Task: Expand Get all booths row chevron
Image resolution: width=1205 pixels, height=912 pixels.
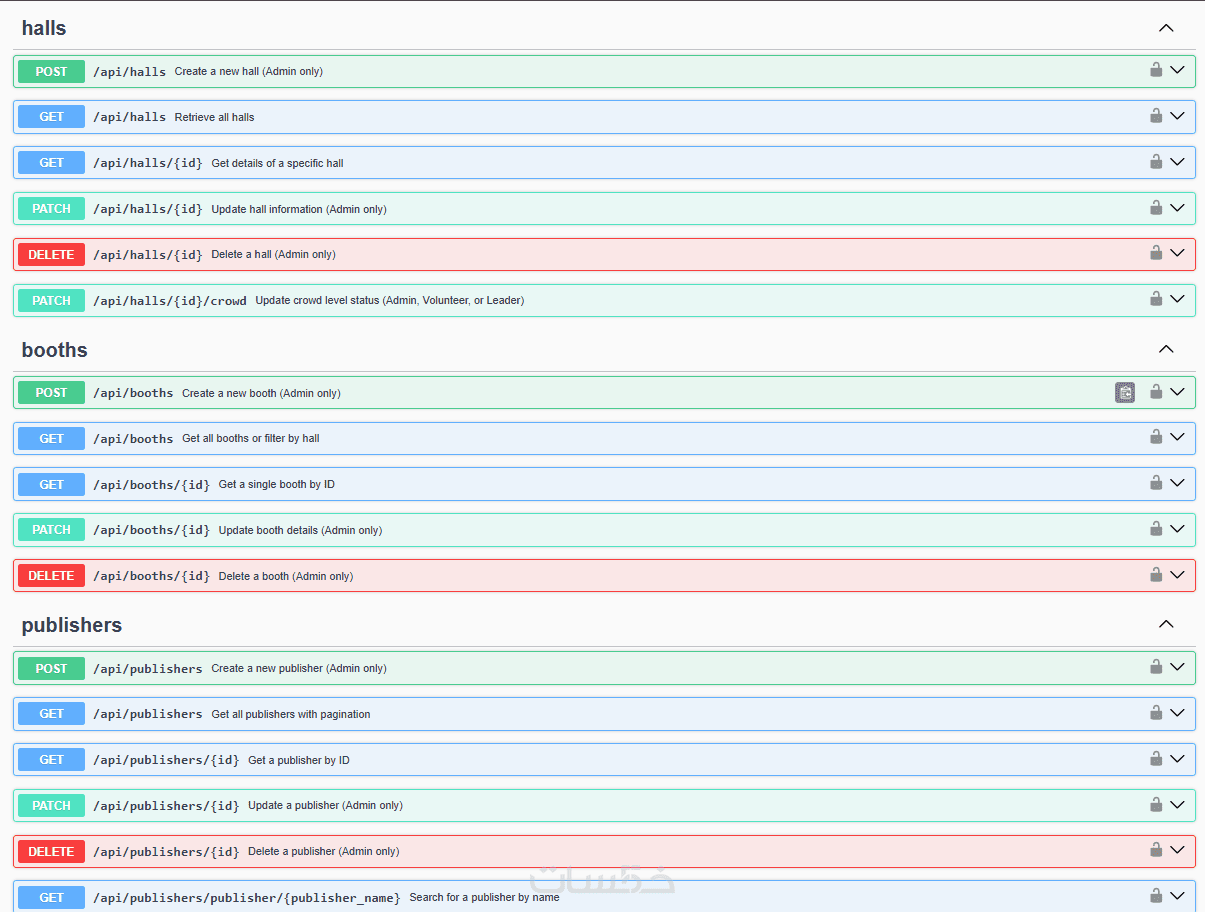Action: click(x=1177, y=437)
